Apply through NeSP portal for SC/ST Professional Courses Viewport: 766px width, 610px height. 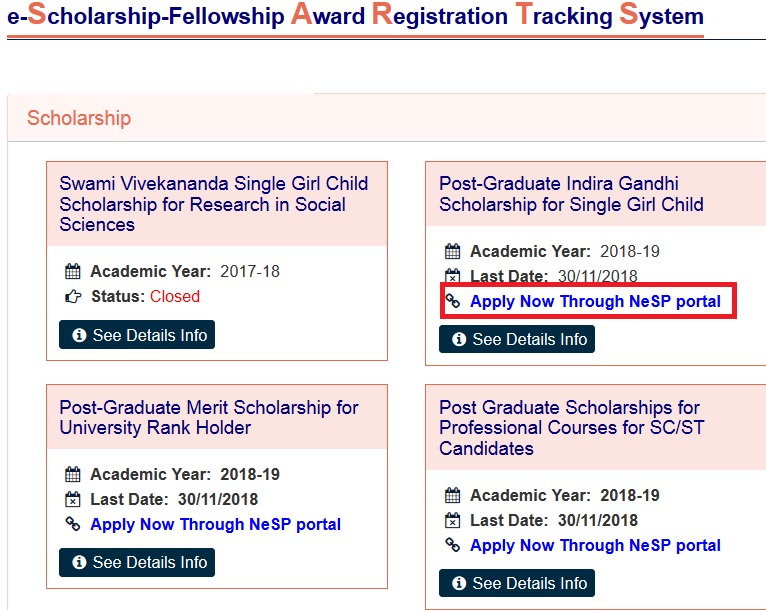(595, 545)
